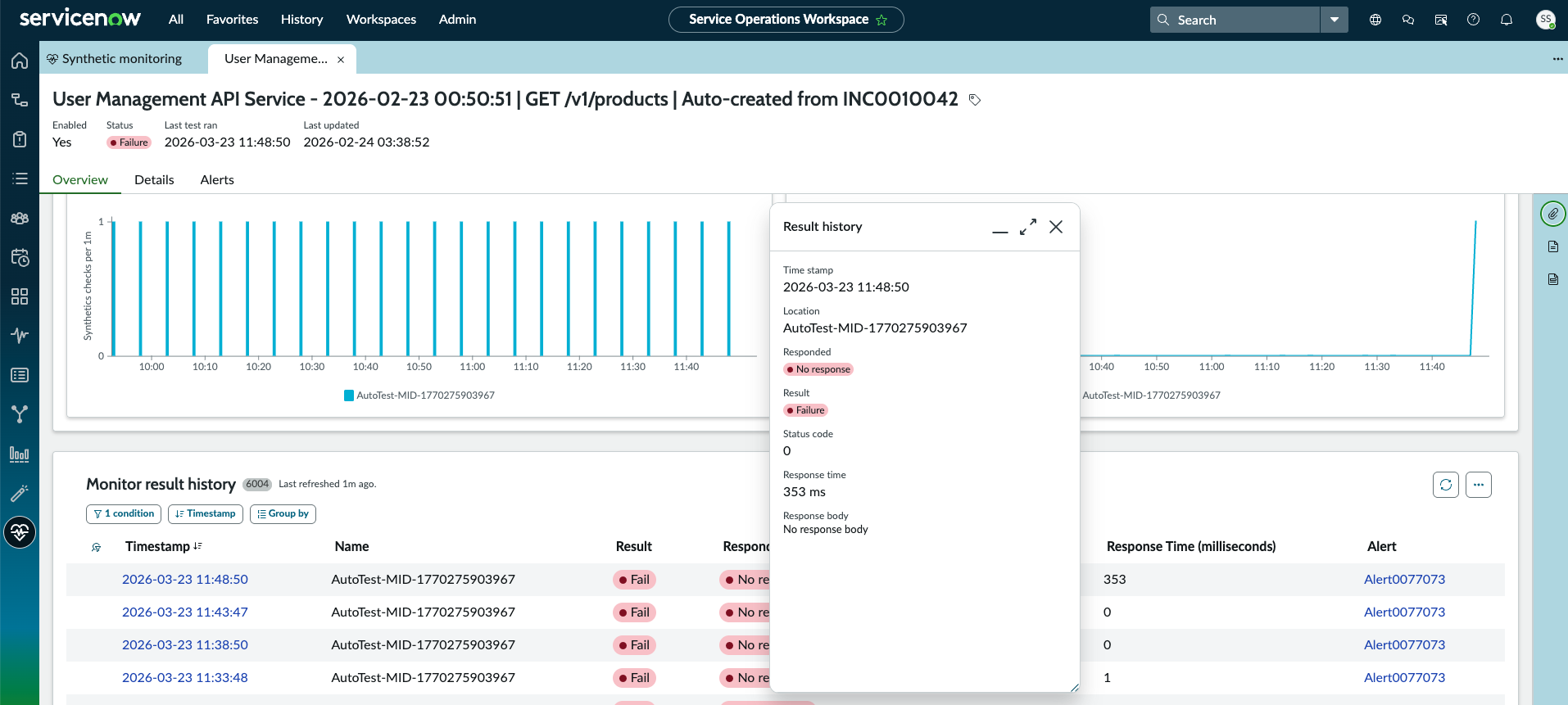Select the Overview tab
1568x705 pixels.
click(x=80, y=180)
